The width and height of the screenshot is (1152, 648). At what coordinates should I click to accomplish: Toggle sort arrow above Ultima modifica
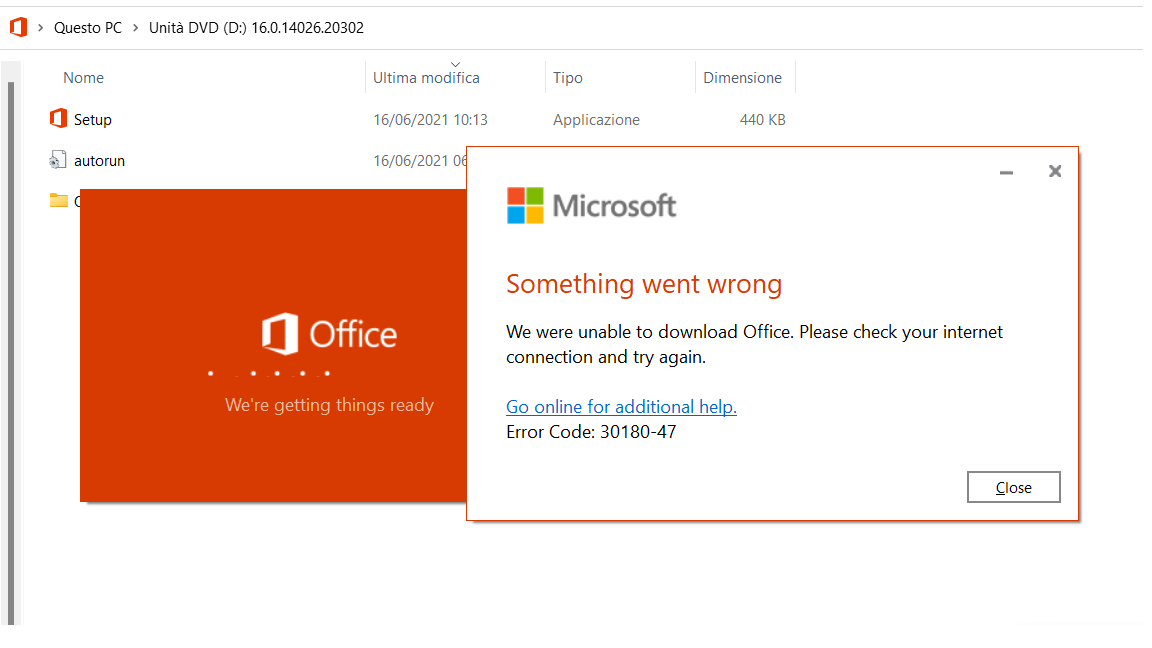coord(456,65)
